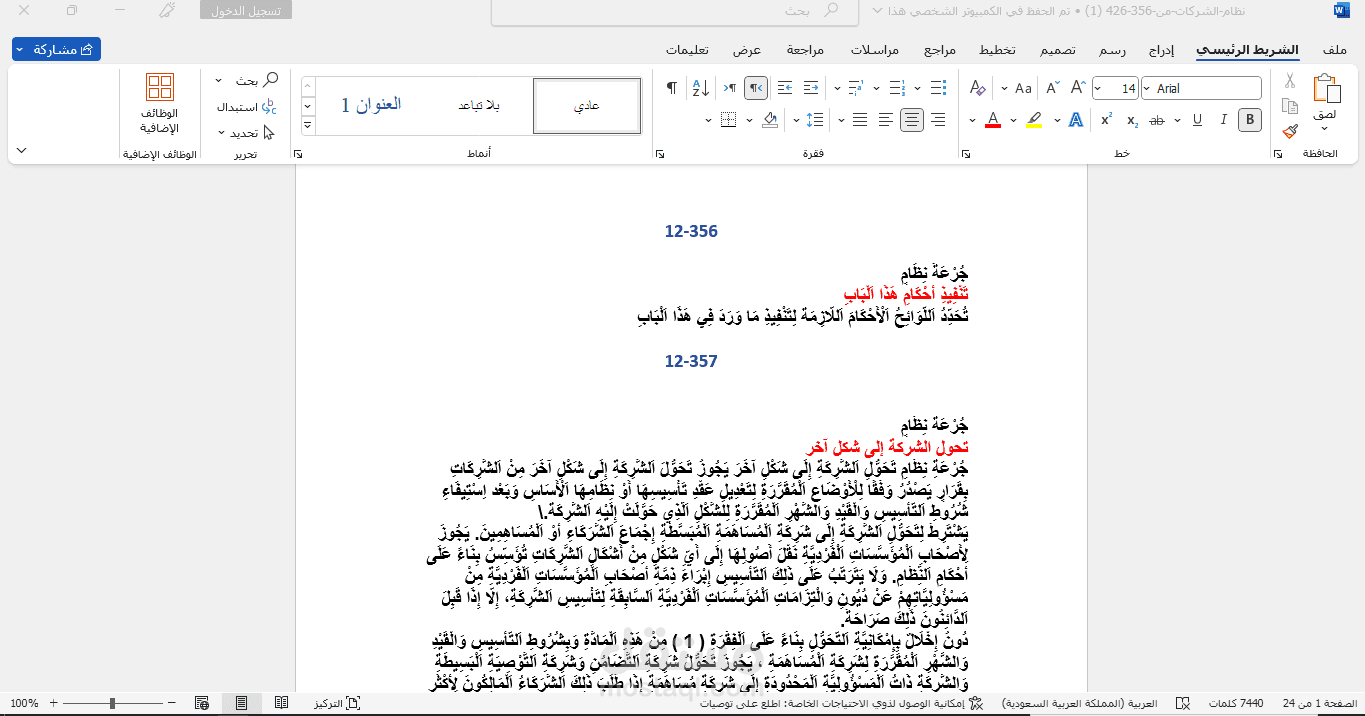Open the highlight color dropdown arrow
The image size is (1365, 716).
click(x=1011, y=120)
